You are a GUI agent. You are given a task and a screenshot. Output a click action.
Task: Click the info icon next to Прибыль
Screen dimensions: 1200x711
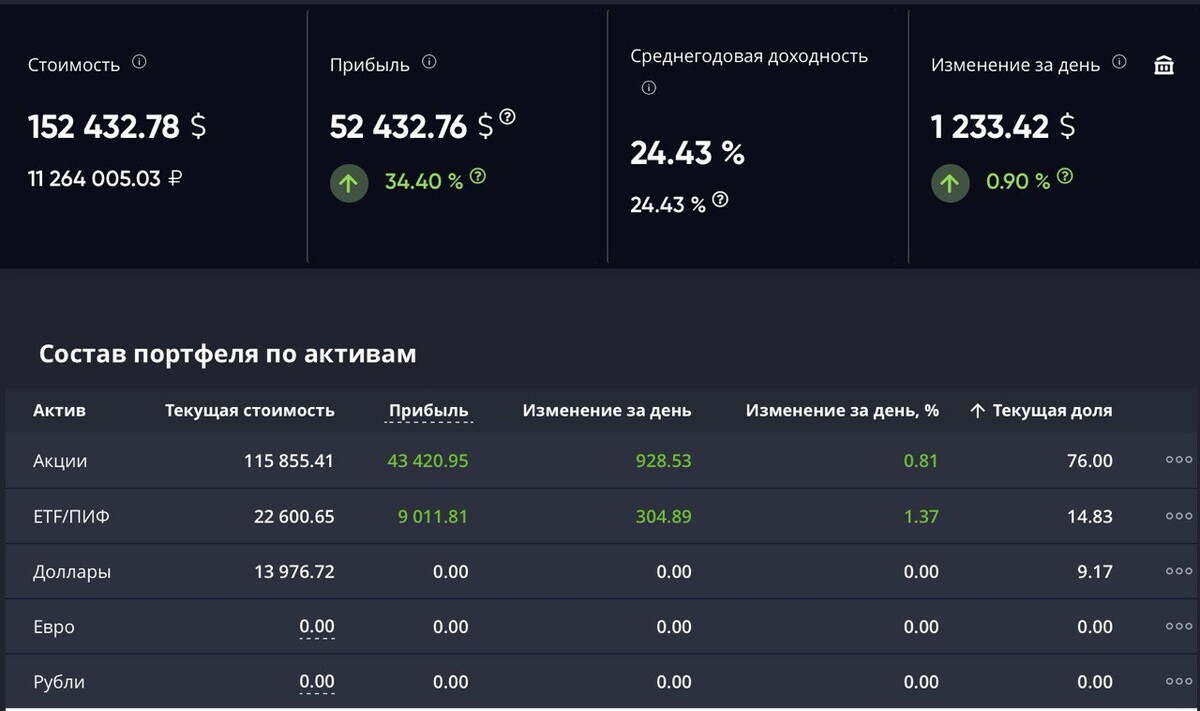tap(429, 62)
